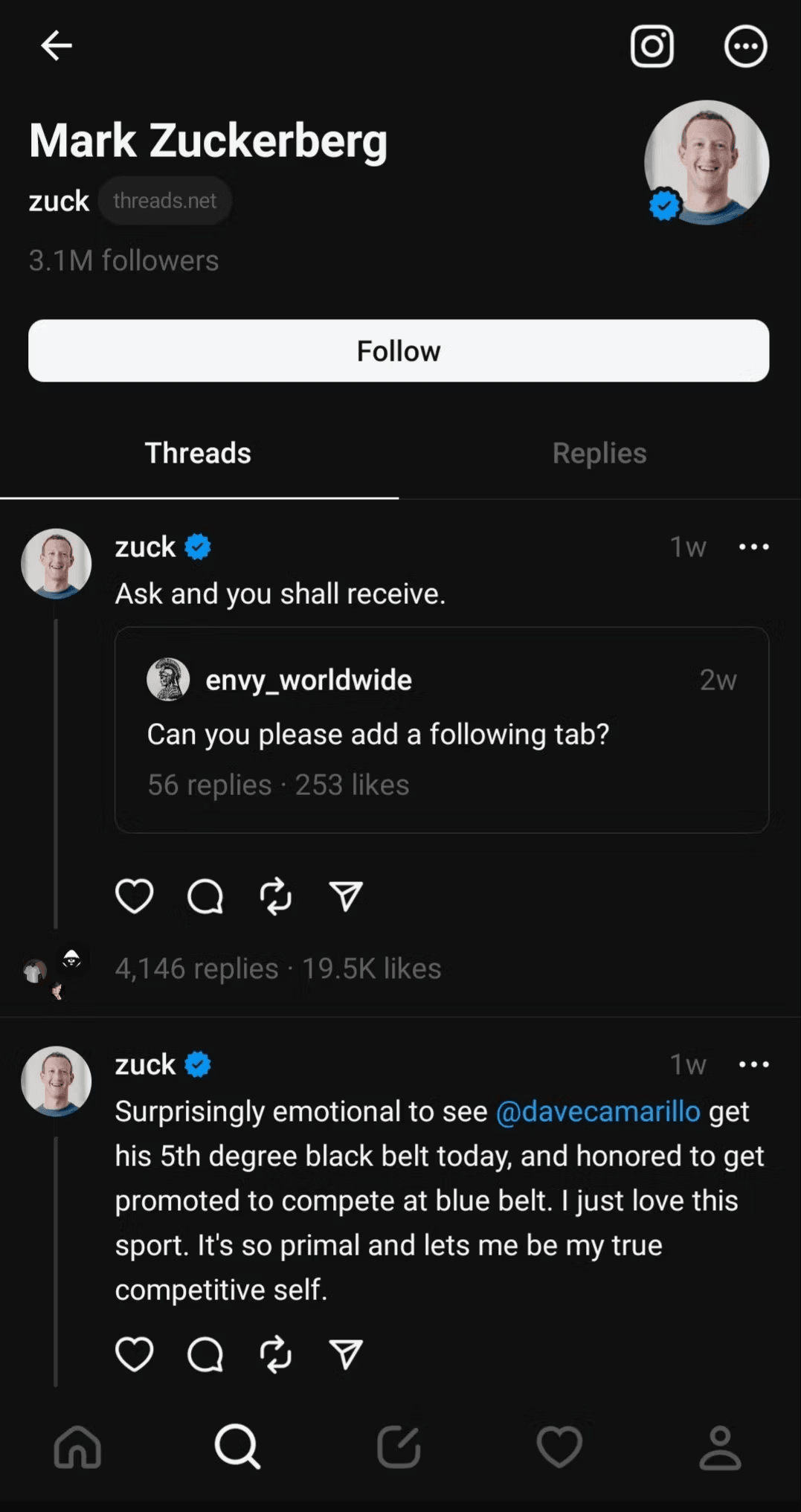This screenshot has height=1512, width=801.
Task: Select the Threads tab
Action: click(x=198, y=453)
